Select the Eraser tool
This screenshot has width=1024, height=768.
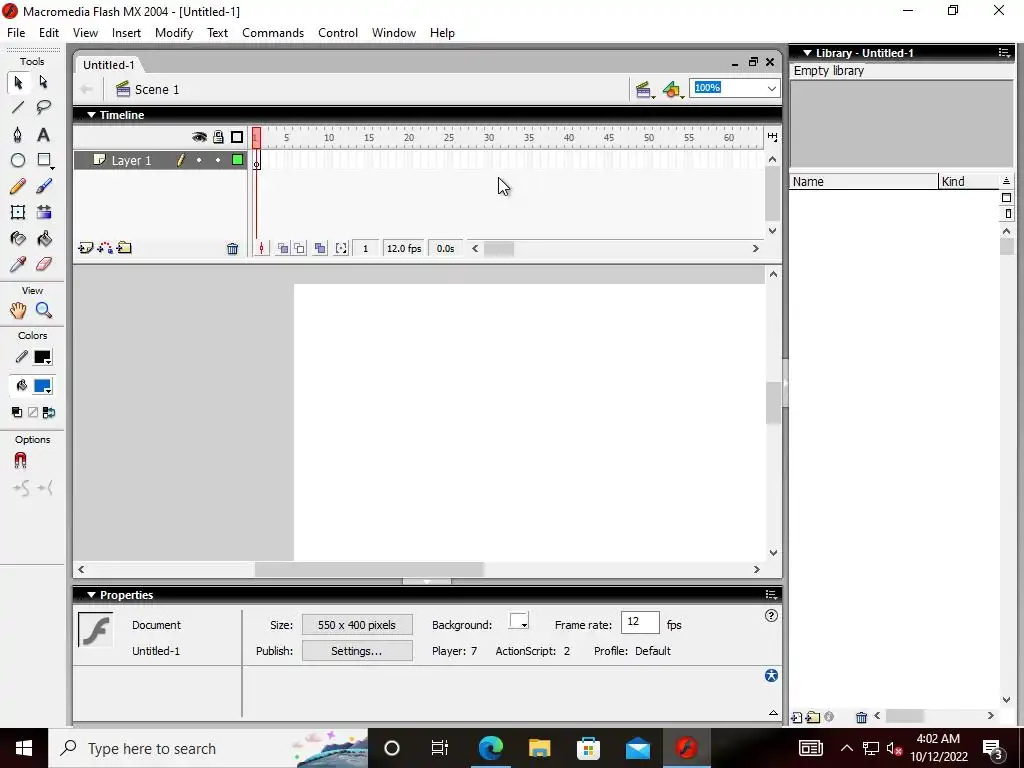coord(43,264)
